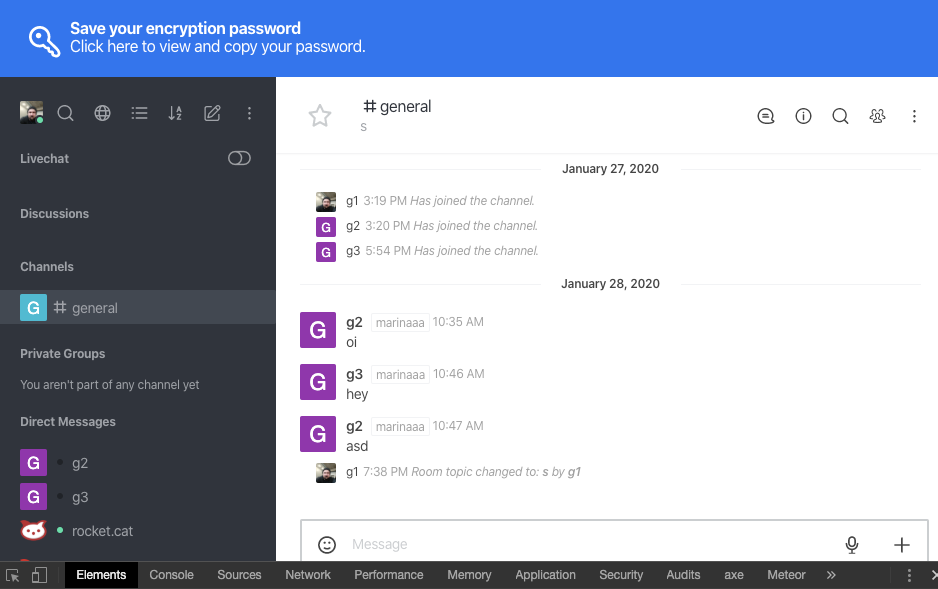Open the sort A-Z icon

[175, 113]
